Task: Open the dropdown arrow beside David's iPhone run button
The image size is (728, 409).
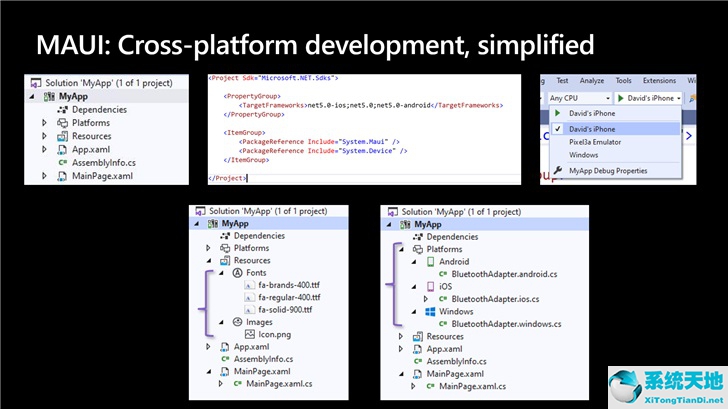Action: (679, 98)
